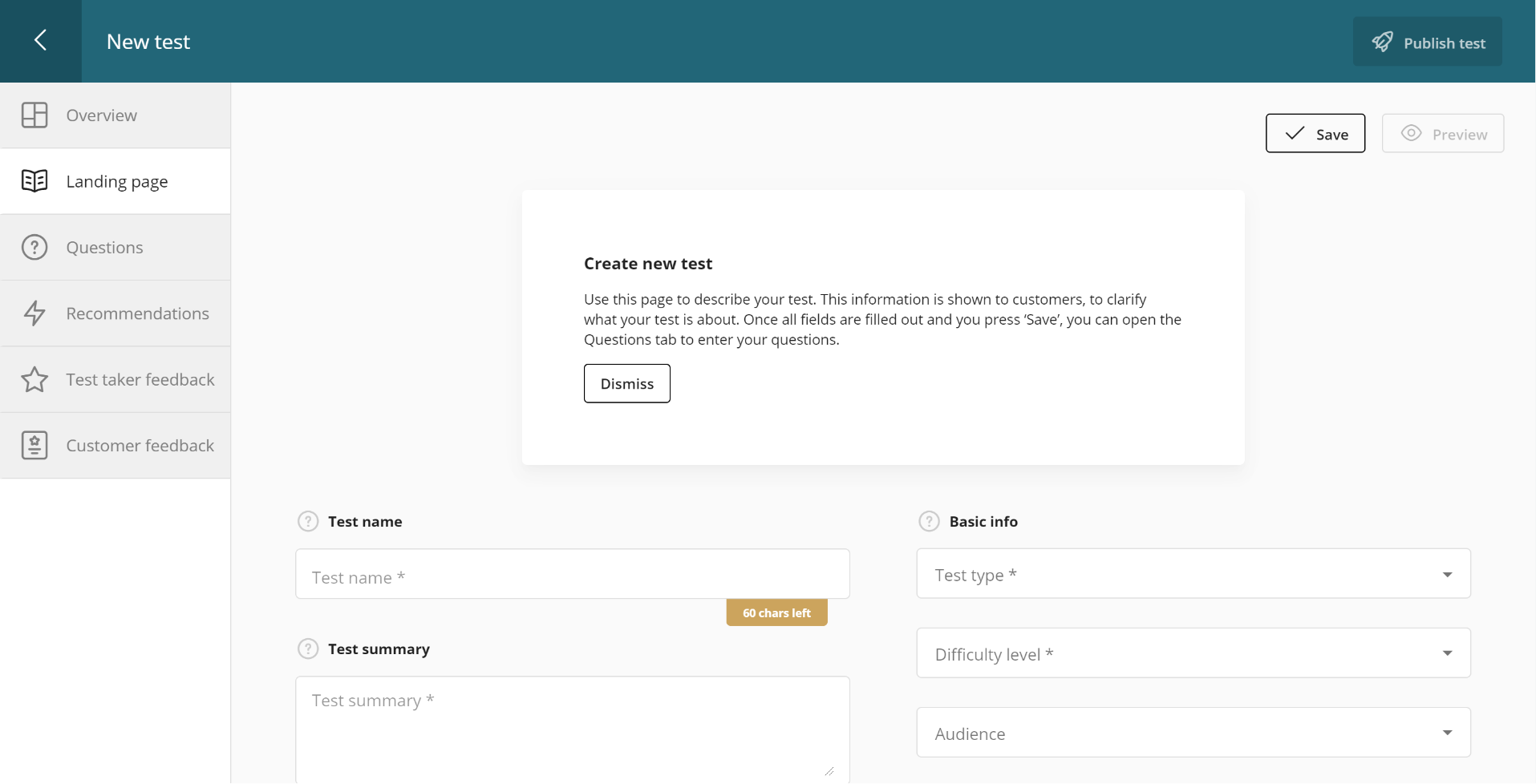1536x784 pixels.
Task: Dismiss the Create new test notice
Action: (x=626, y=384)
